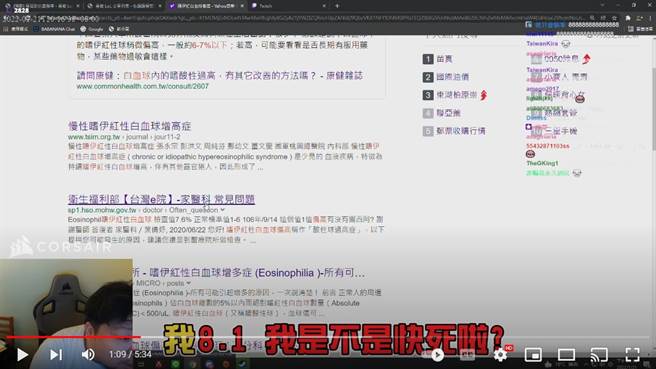The height and width of the screenshot is (369, 656).
Task: Select trending search item number 1
Action: coord(438,59)
